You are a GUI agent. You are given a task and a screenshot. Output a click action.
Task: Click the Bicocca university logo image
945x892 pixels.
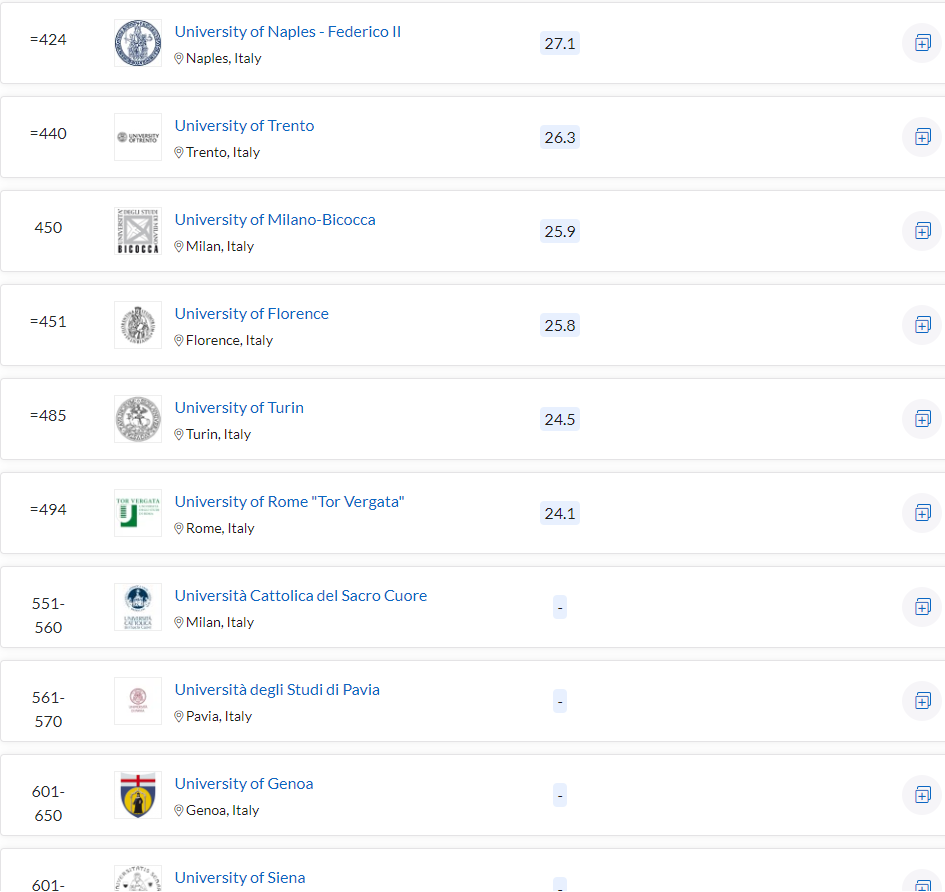(138, 231)
